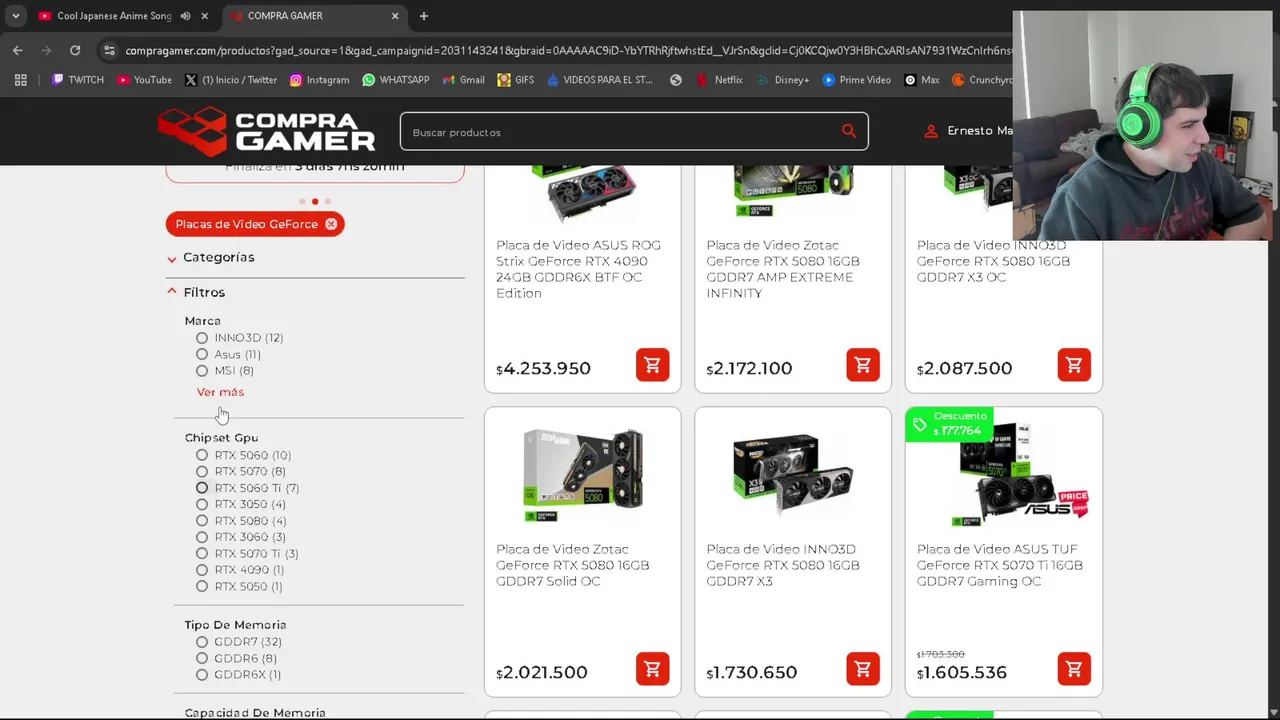Open the bookmarks apps grid icon
Screen dimensions: 1280x720
(20, 80)
